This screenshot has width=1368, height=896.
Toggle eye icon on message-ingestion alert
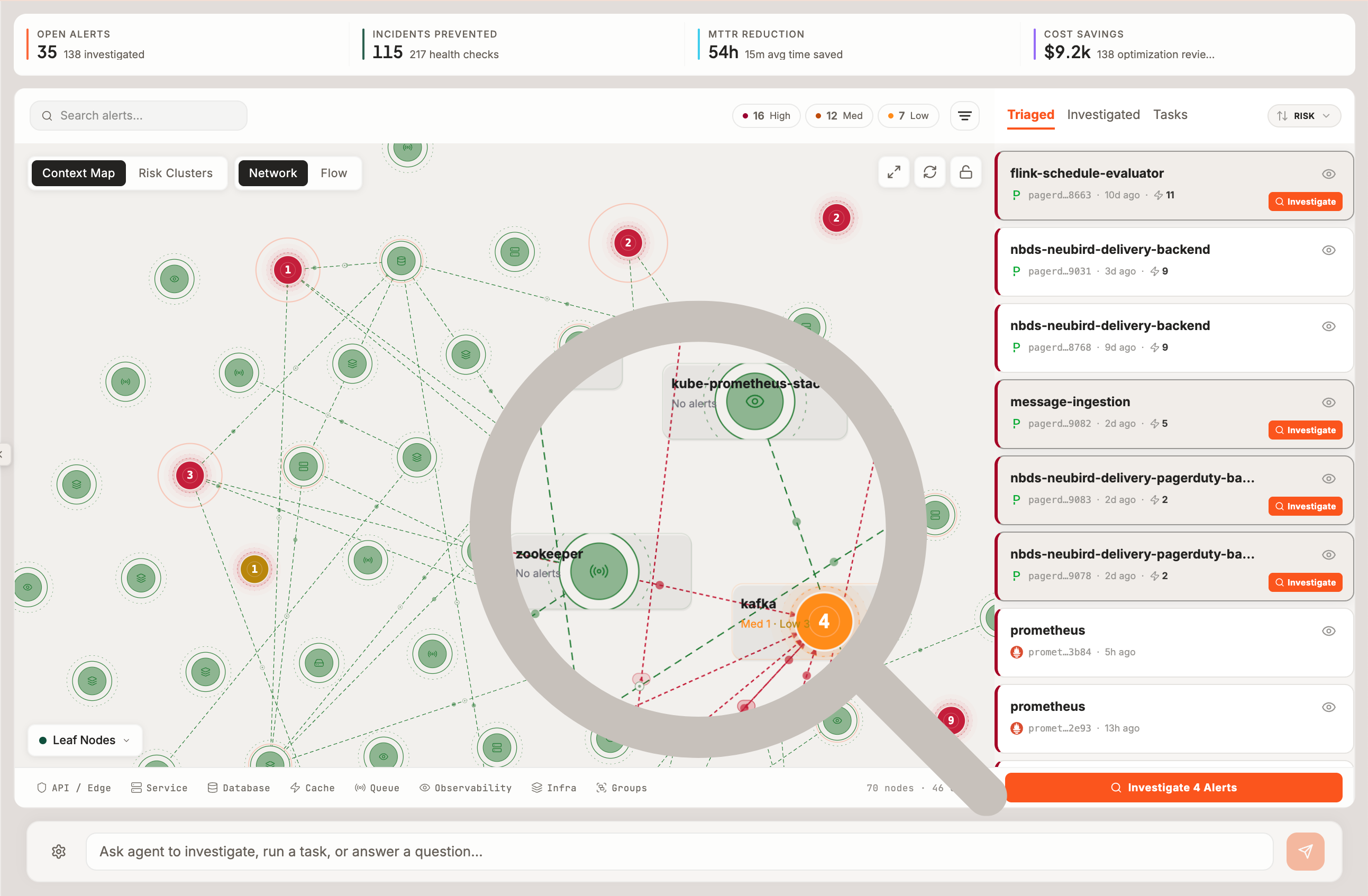(x=1328, y=403)
